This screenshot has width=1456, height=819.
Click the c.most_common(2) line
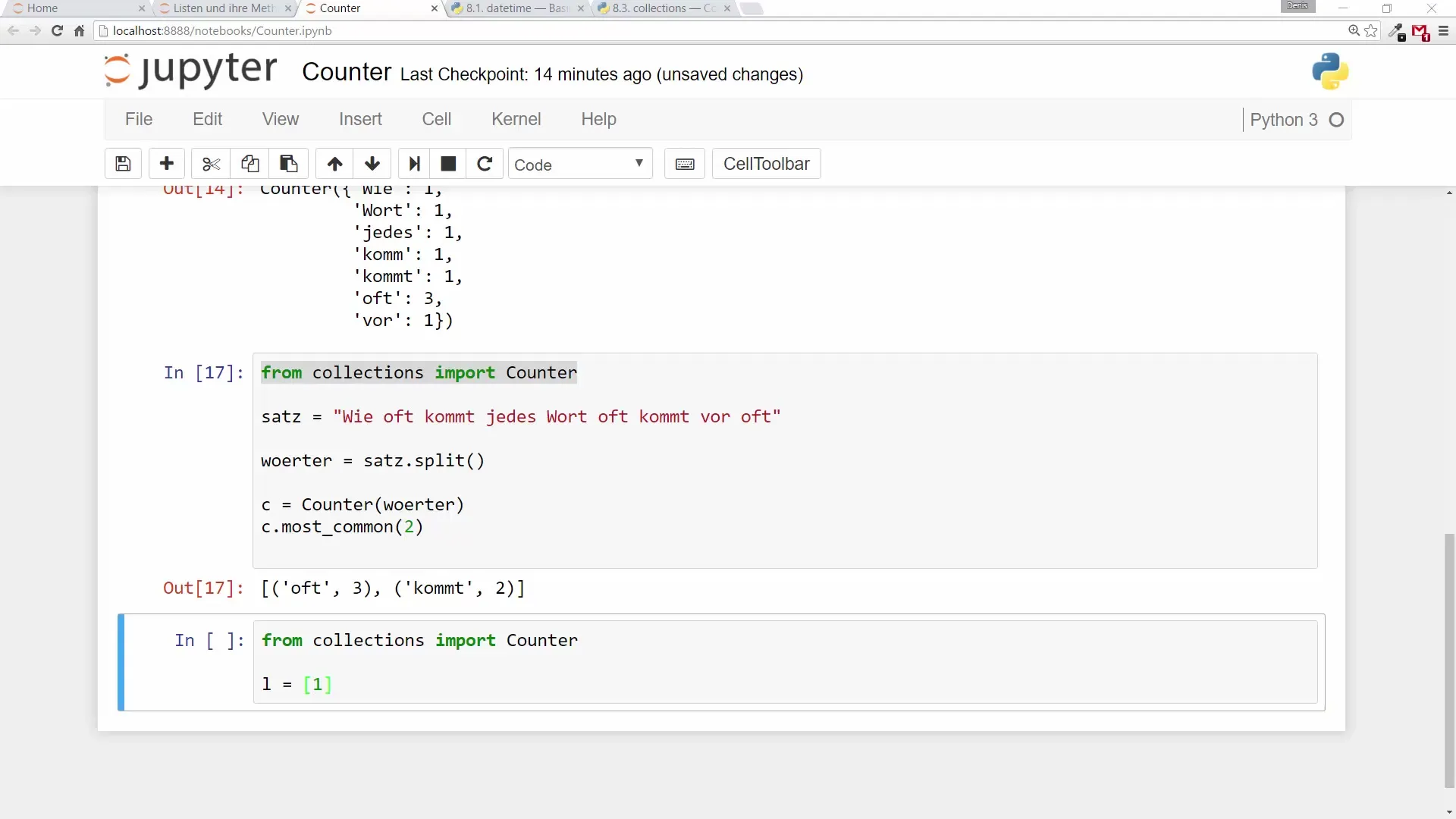[x=342, y=527]
